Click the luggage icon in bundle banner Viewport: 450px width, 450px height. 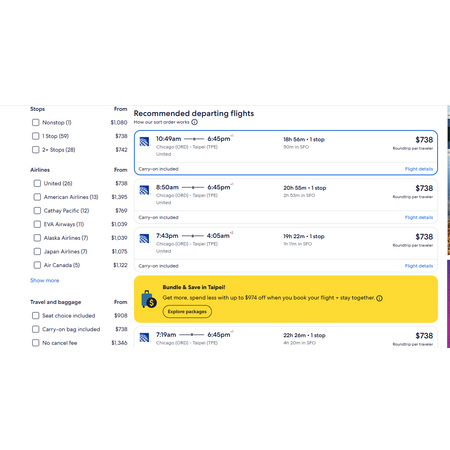click(x=149, y=299)
